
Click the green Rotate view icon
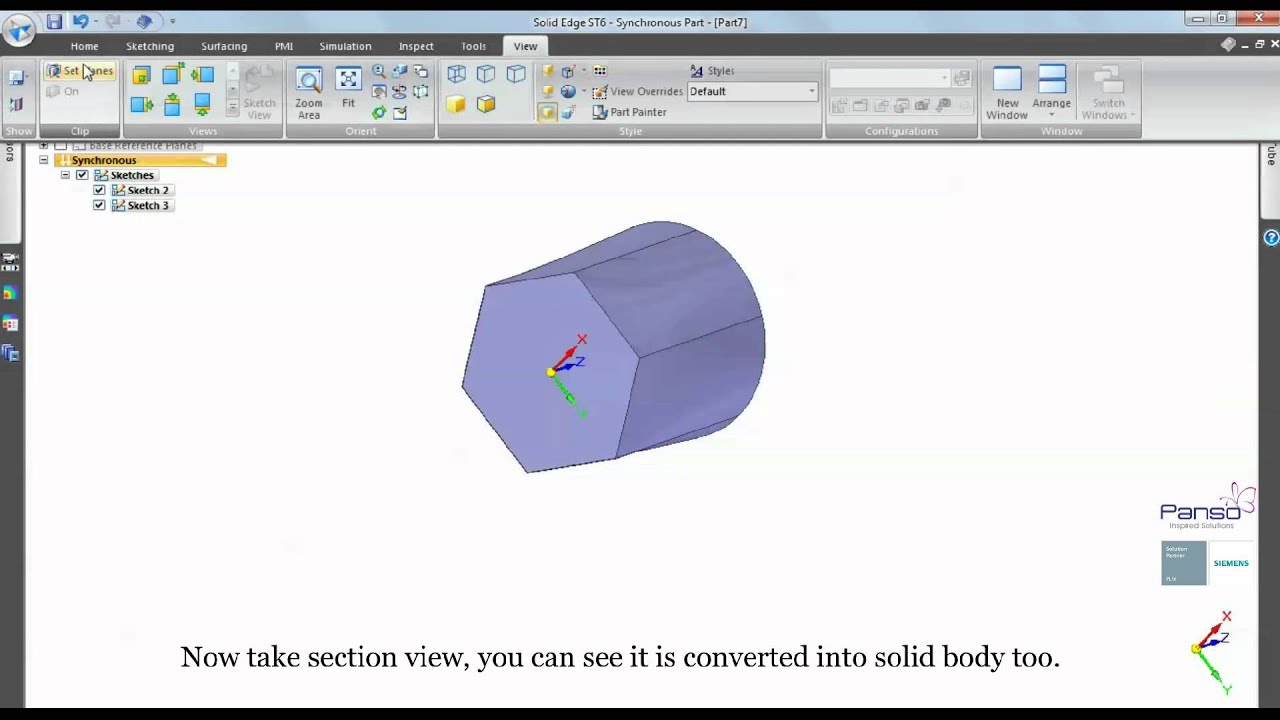pos(379,112)
